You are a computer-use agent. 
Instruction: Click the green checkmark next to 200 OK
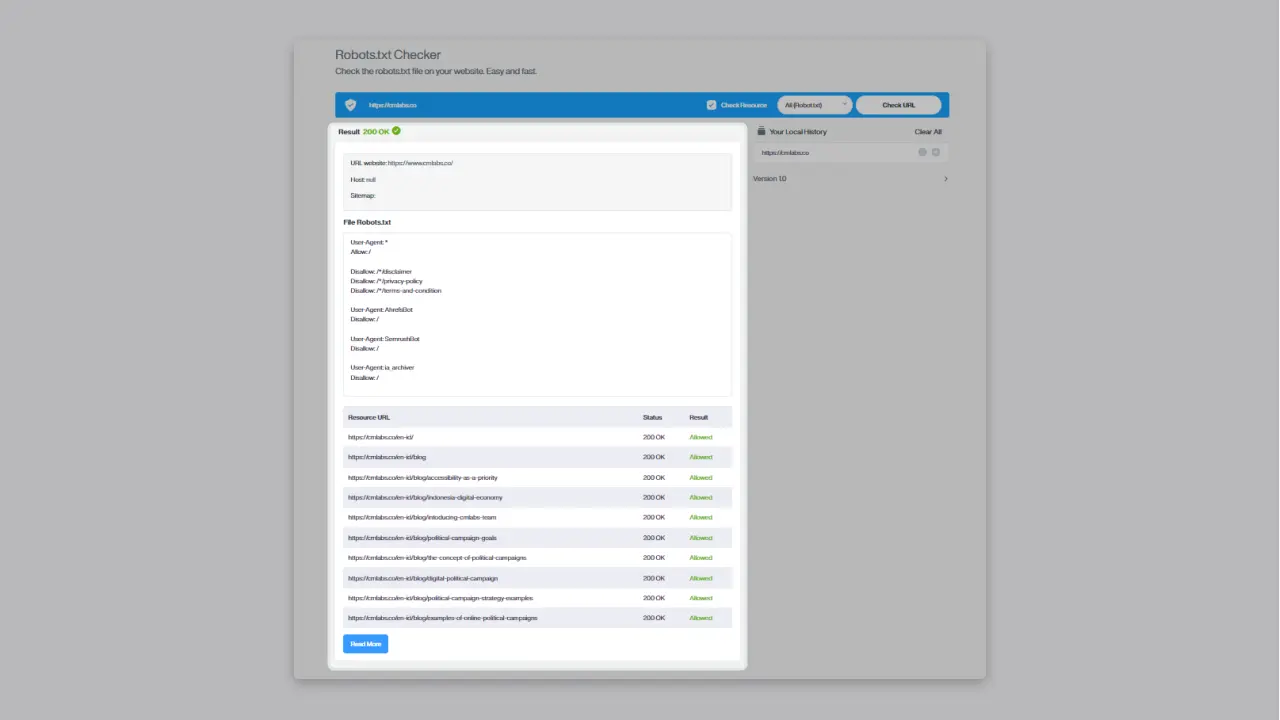[396, 131]
